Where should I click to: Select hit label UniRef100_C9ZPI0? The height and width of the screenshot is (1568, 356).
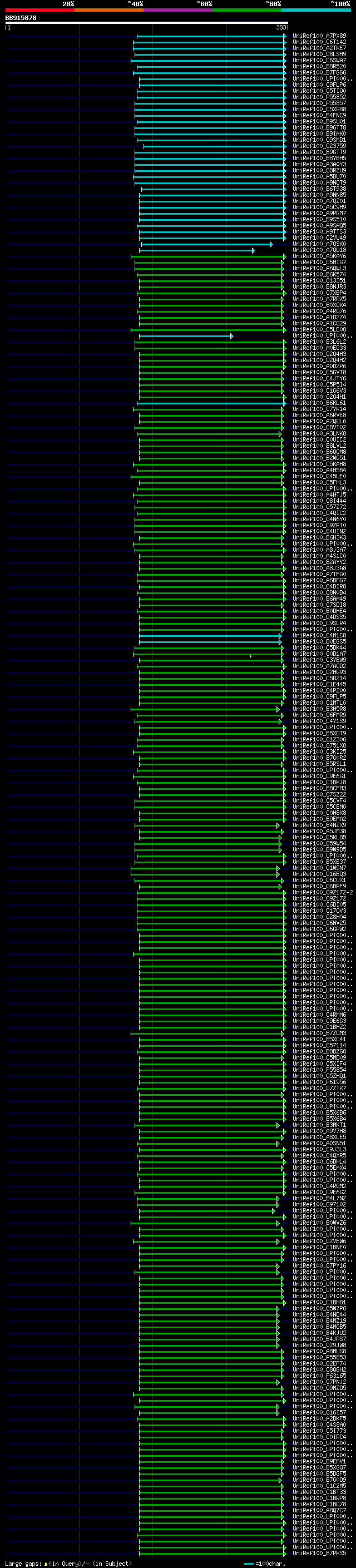coord(319,525)
